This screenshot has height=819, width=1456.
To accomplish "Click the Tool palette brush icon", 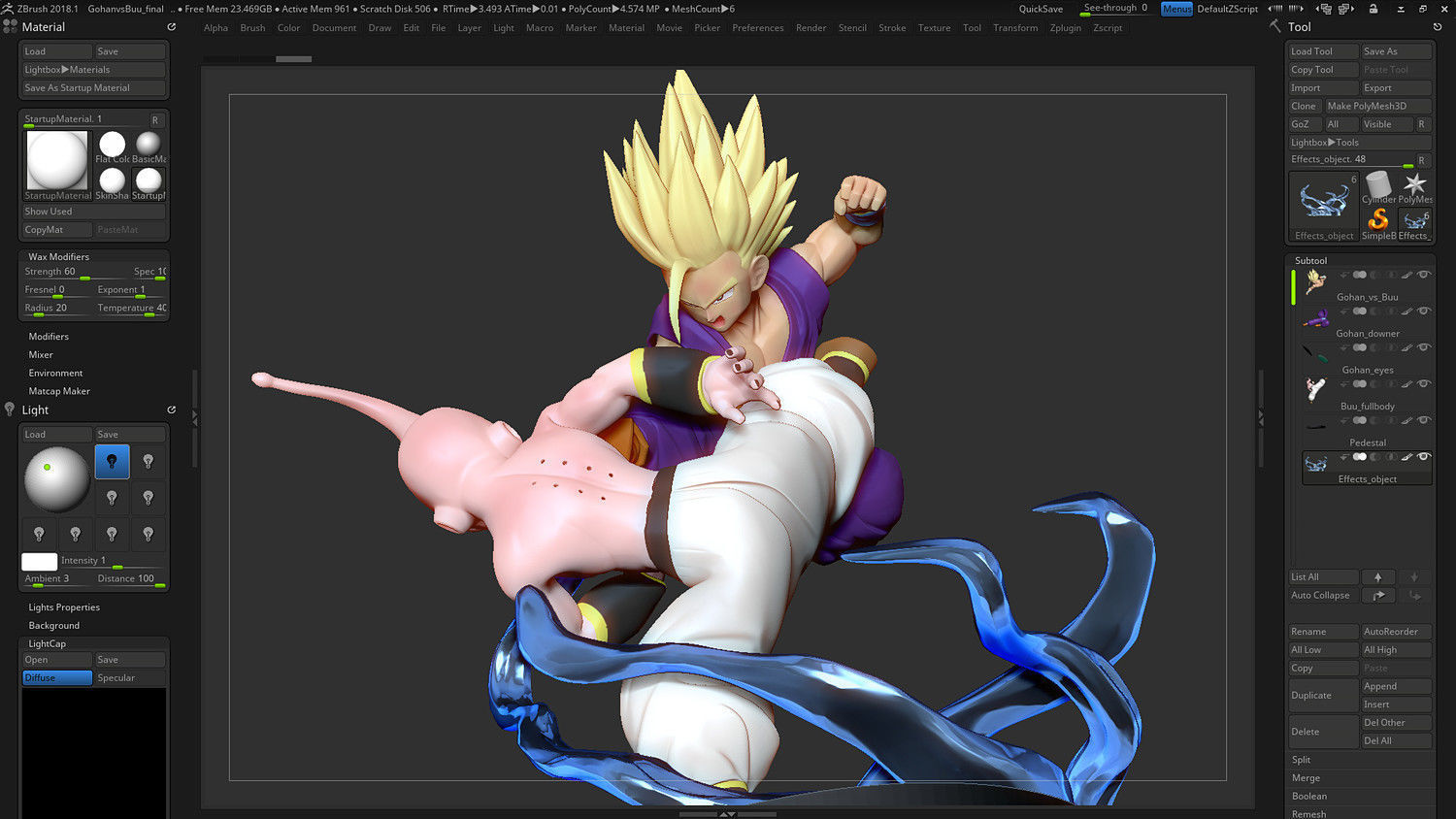I will pos(1275,25).
